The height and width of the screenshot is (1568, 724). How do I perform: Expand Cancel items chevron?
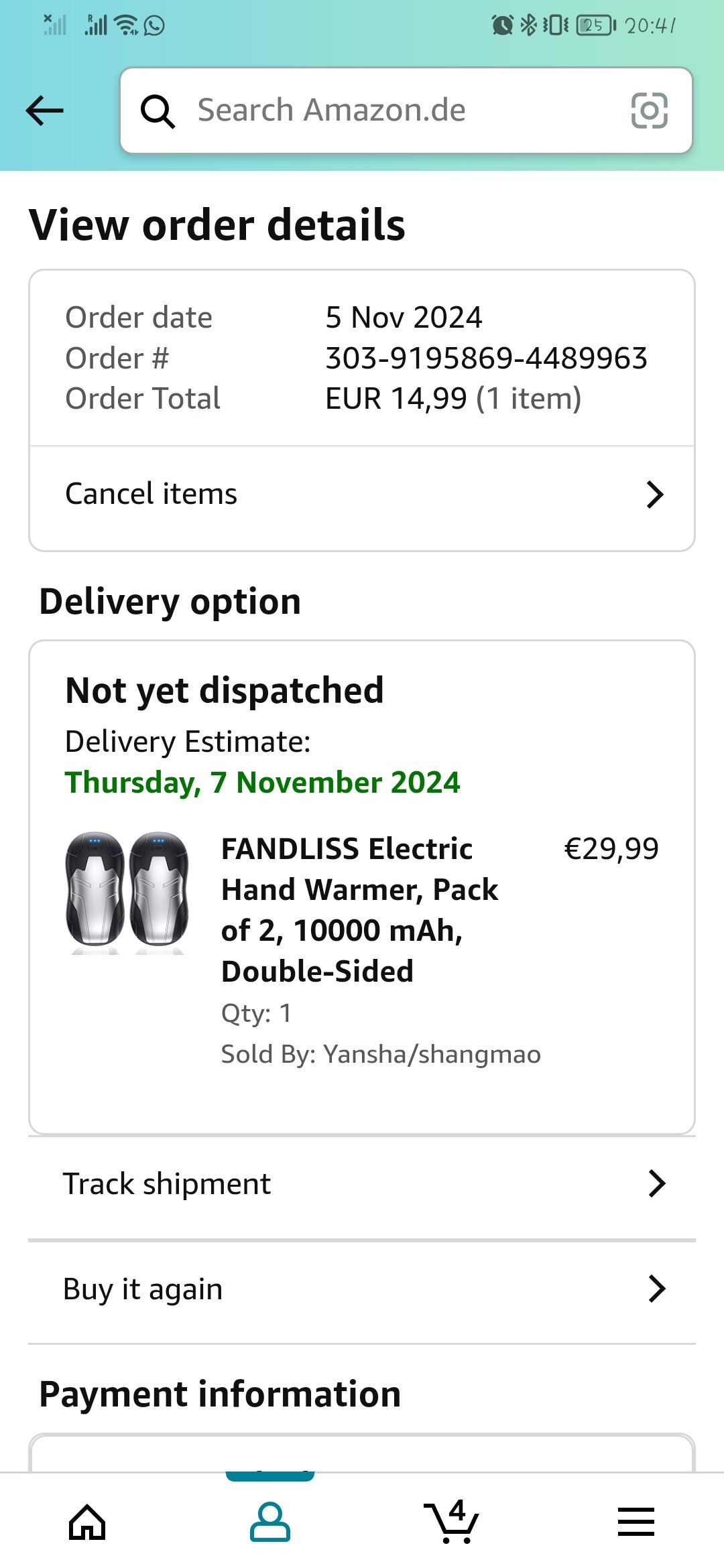pos(654,495)
